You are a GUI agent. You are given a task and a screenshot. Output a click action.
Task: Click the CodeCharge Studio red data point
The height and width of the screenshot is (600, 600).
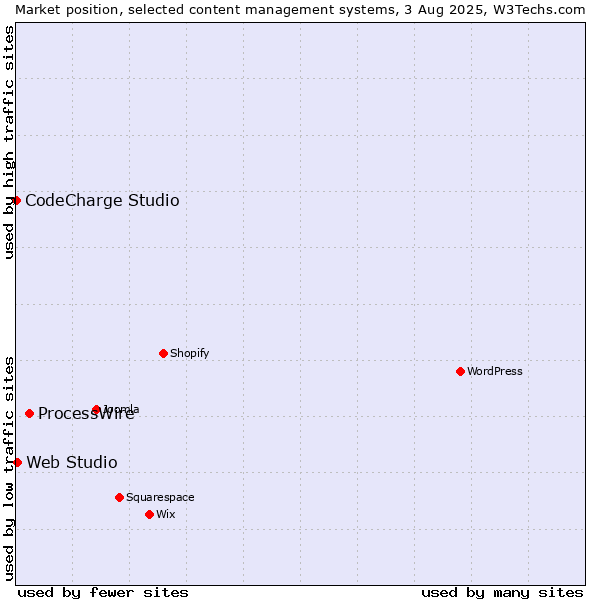[16, 201]
